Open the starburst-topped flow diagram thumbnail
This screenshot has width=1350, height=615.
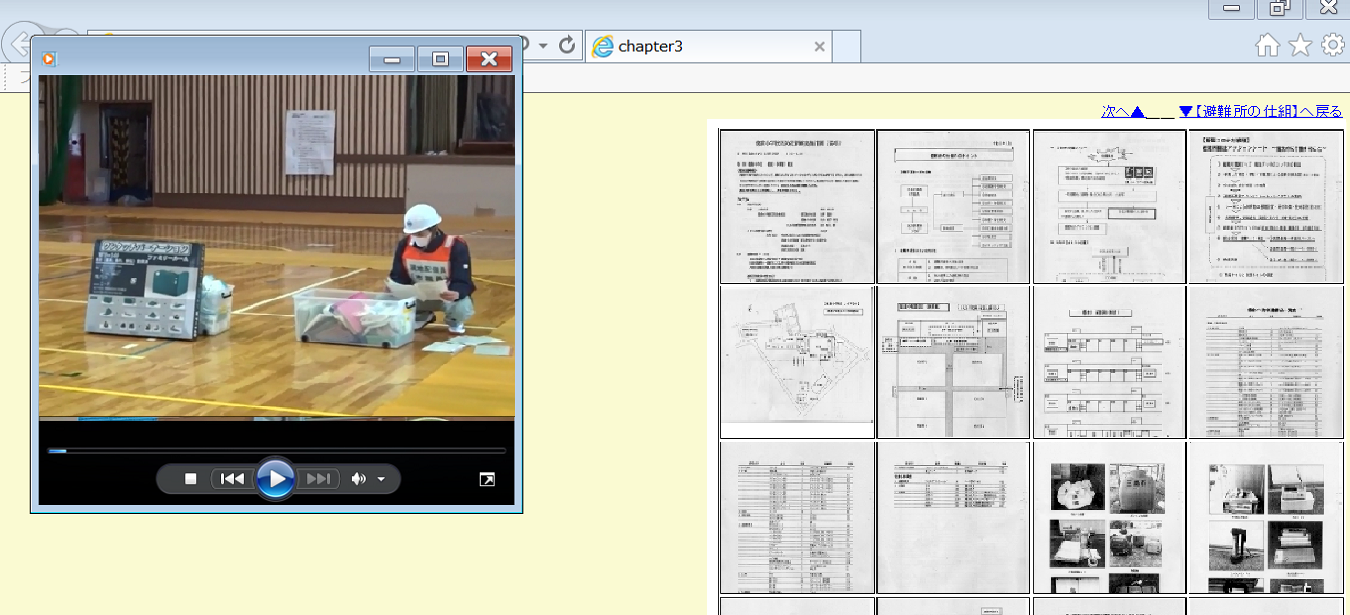coord(1110,206)
